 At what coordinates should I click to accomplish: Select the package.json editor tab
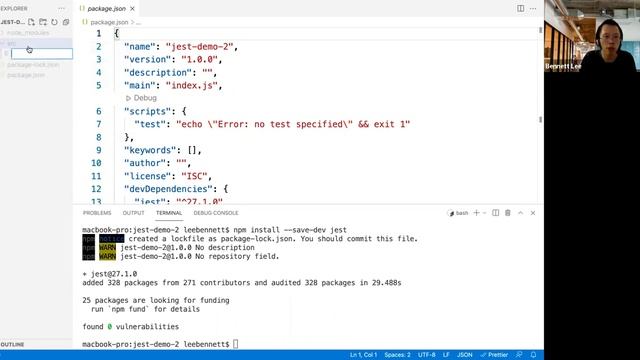click(x=107, y=9)
